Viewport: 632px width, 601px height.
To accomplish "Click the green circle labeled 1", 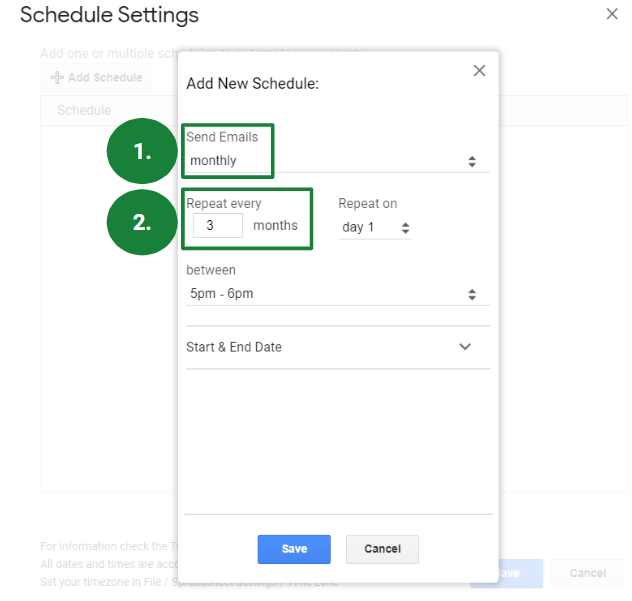I will (143, 152).
